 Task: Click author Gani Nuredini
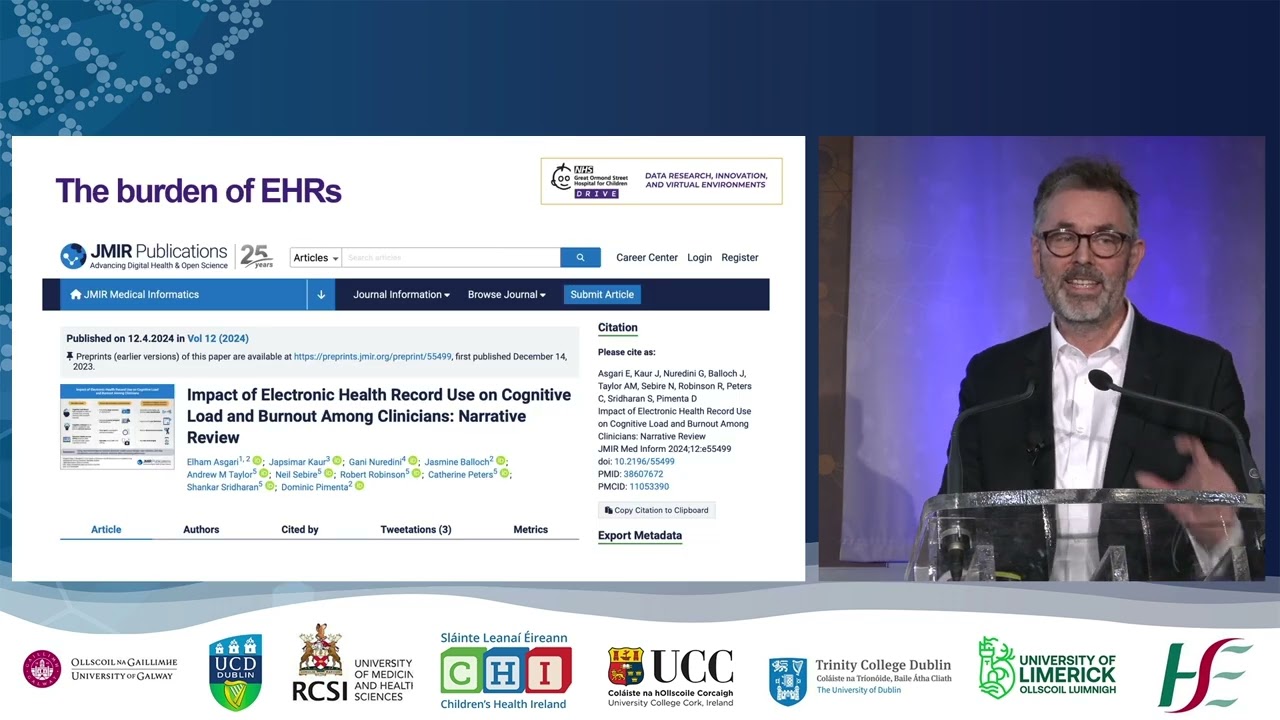[x=375, y=462]
